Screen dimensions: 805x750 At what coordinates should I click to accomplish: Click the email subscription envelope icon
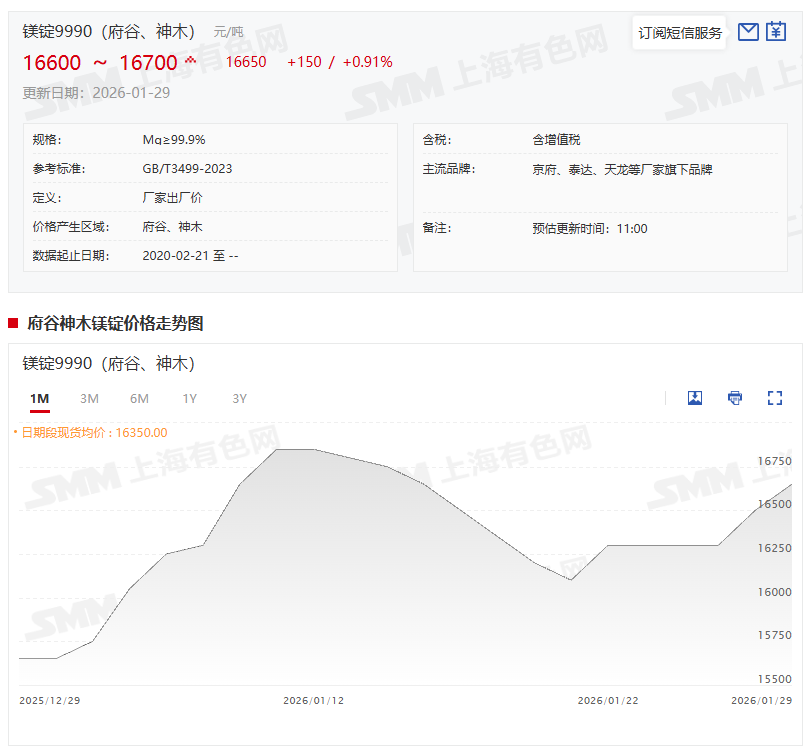point(748,32)
